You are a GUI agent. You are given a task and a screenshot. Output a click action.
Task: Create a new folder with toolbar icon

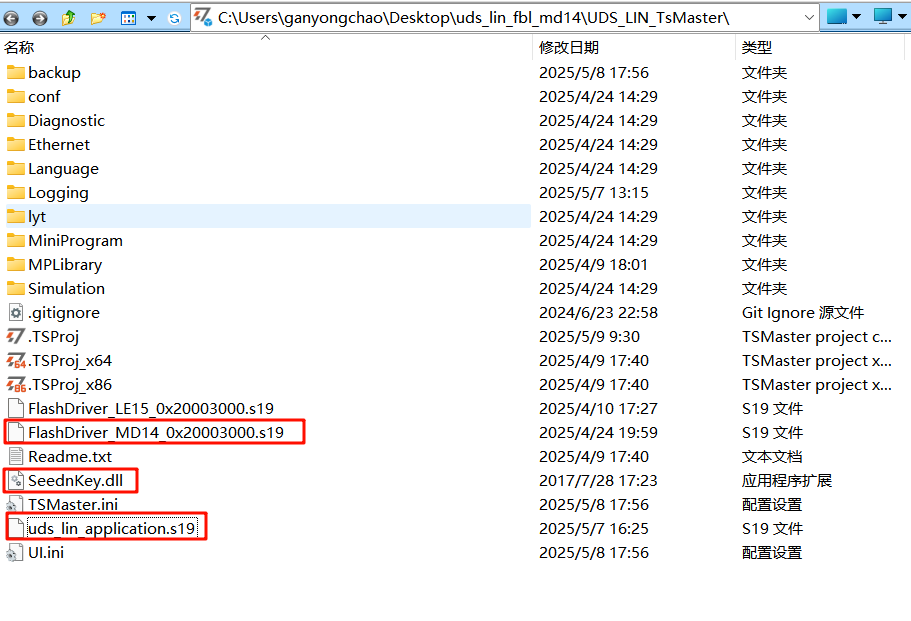pyautogui.click(x=98, y=18)
